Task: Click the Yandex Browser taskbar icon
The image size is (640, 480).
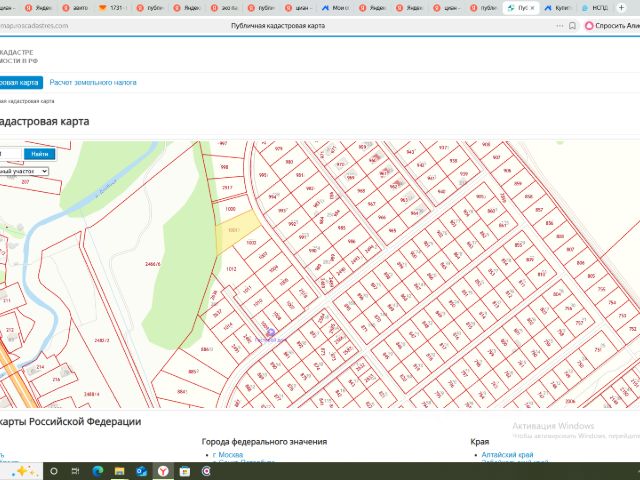Action: tap(163, 471)
